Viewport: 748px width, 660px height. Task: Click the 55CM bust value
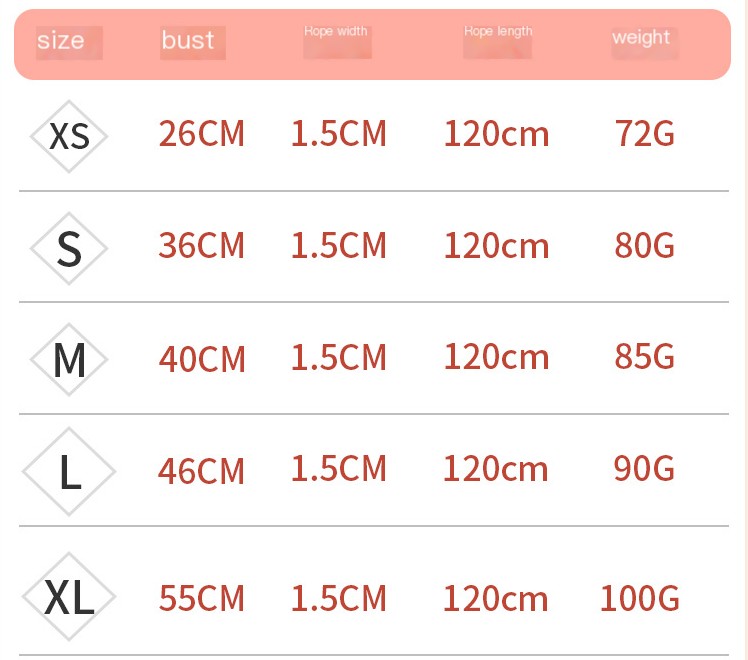pyautogui.click(x=201, y=598)
